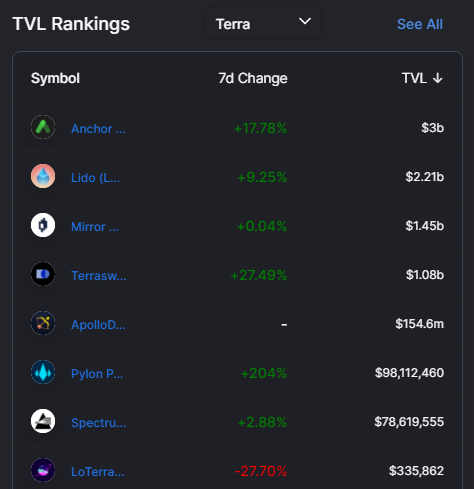Open the See All link
The height and width of the screenshot is (489, 474).
pyautogui.click(x=420, y=24)
